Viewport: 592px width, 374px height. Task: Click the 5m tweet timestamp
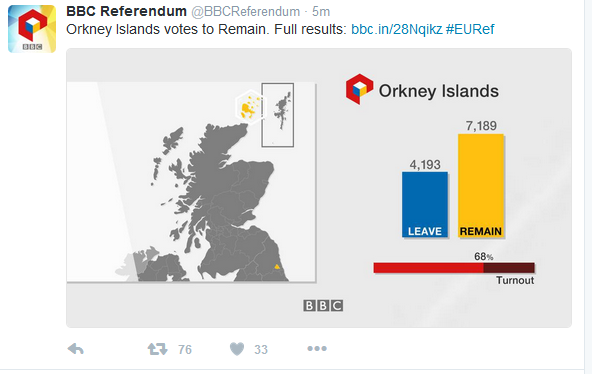coord(321,12)
